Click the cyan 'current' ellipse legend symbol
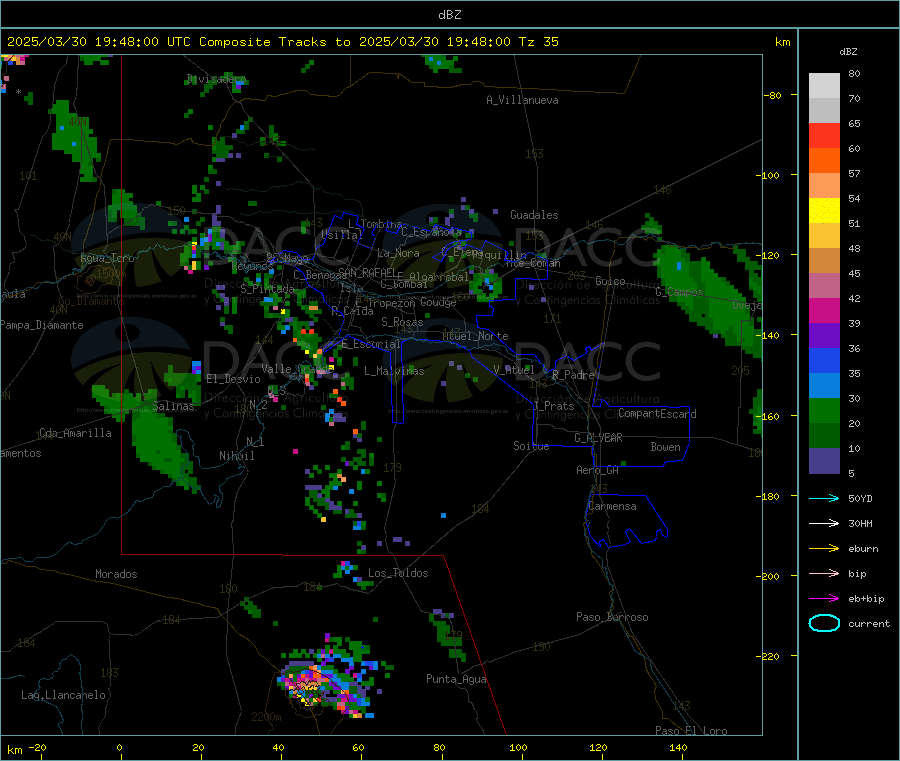The width and height of the screenshot is (900, 761). click(x=824, y=623)
